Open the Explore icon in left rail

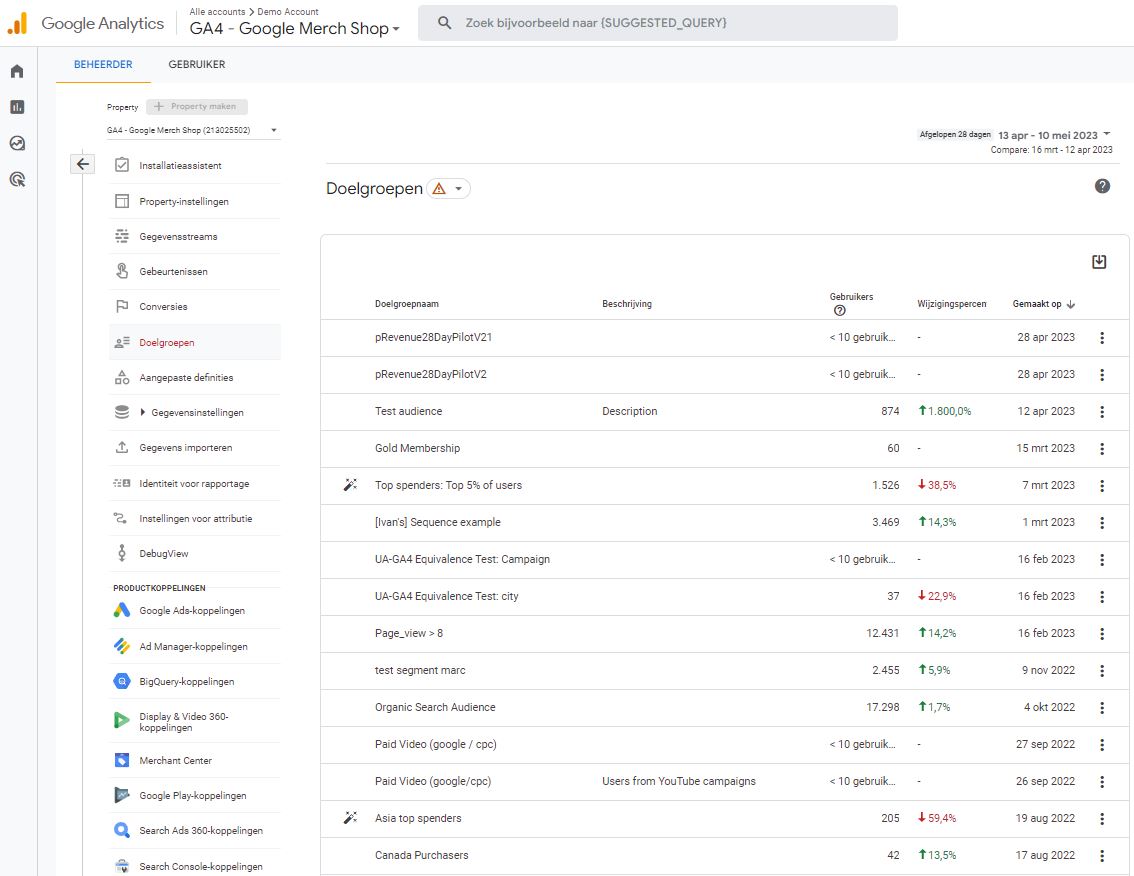(17, 143)
